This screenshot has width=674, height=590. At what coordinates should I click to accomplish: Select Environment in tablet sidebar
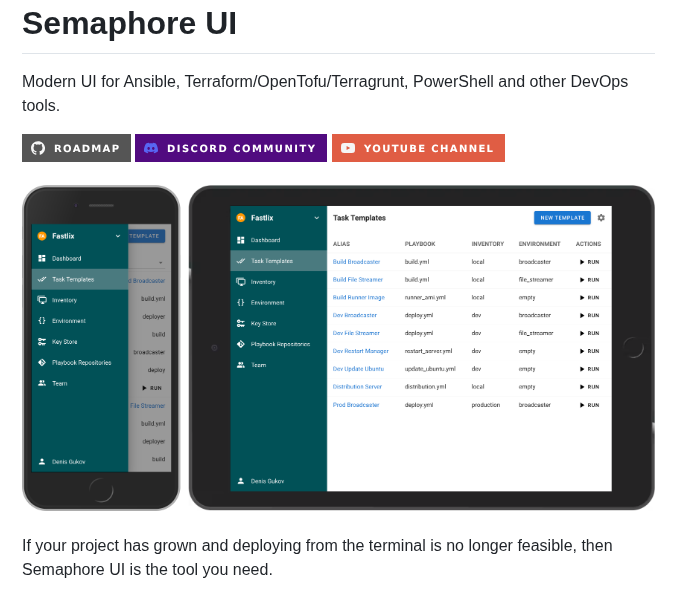tap(279, 303)
